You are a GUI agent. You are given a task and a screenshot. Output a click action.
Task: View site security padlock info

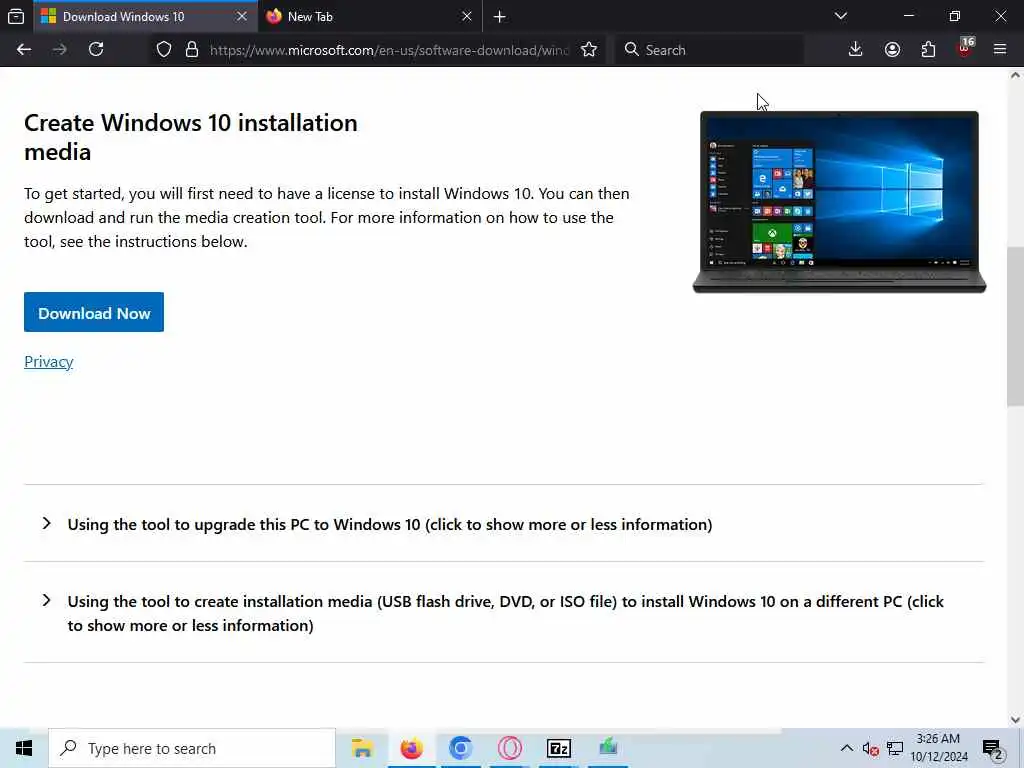point(192,50)
